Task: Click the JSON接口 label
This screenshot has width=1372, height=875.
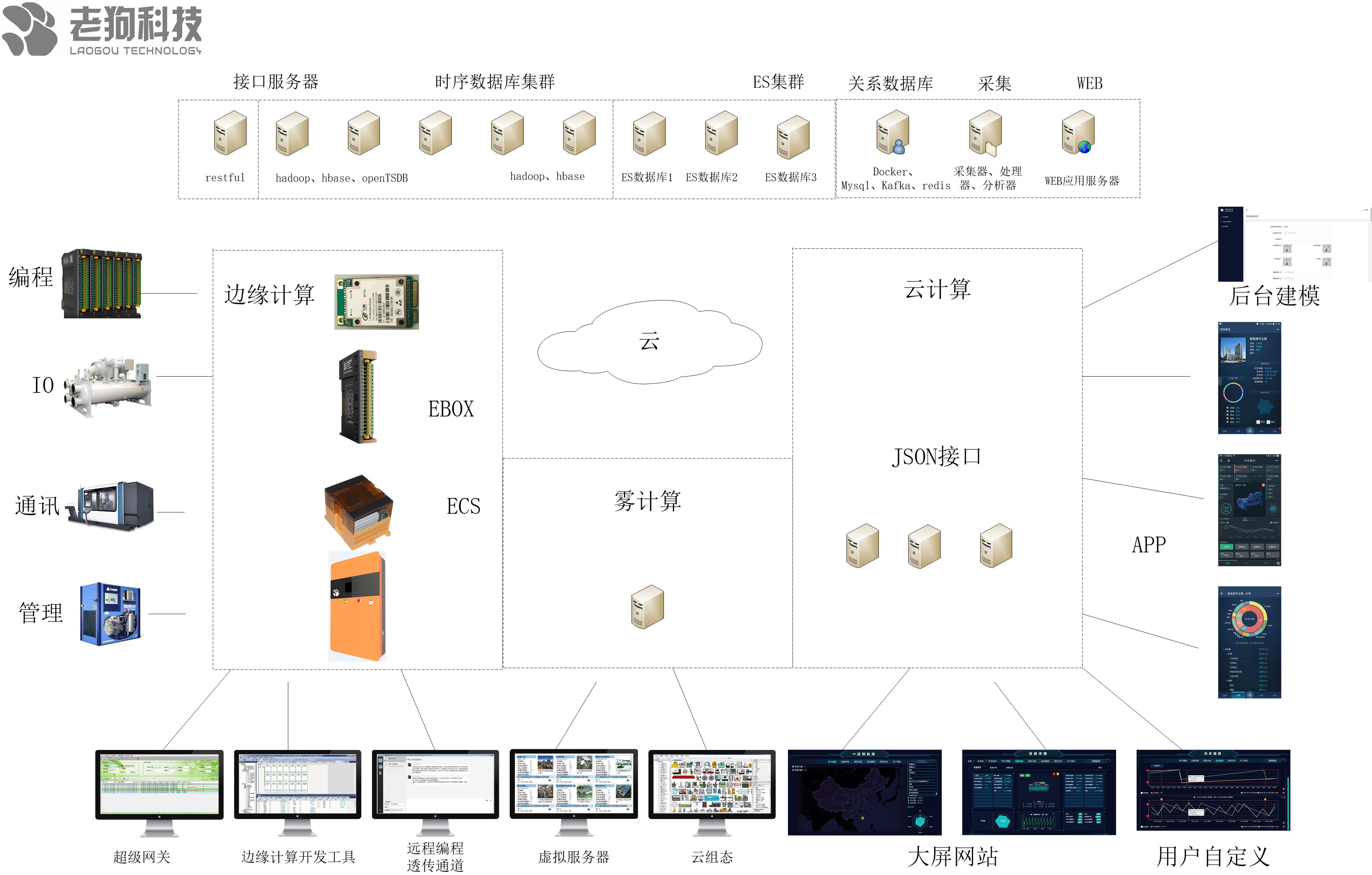Action: [x=936, y=457]
